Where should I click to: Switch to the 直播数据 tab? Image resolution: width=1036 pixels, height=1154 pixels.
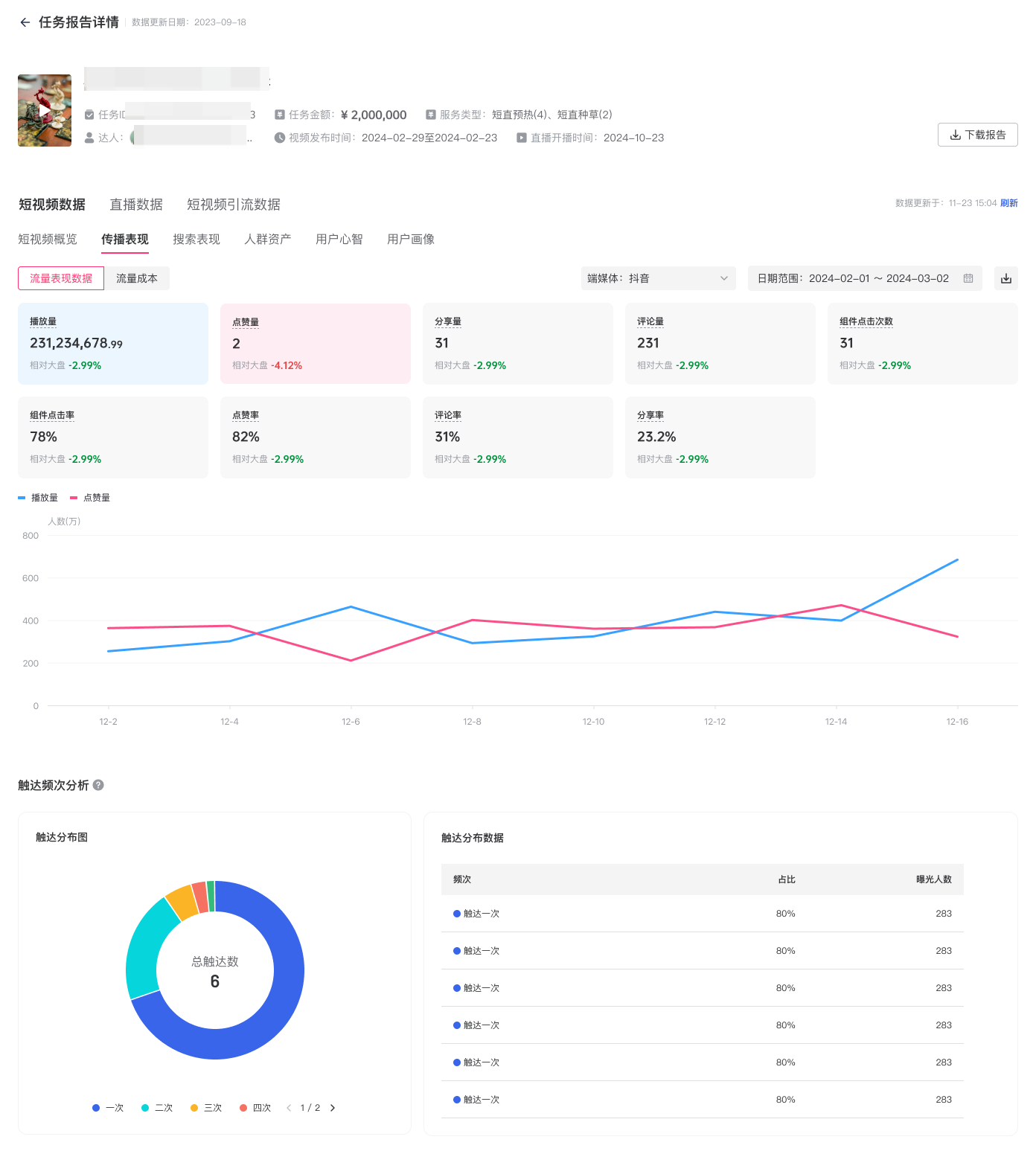click(136, 205)
